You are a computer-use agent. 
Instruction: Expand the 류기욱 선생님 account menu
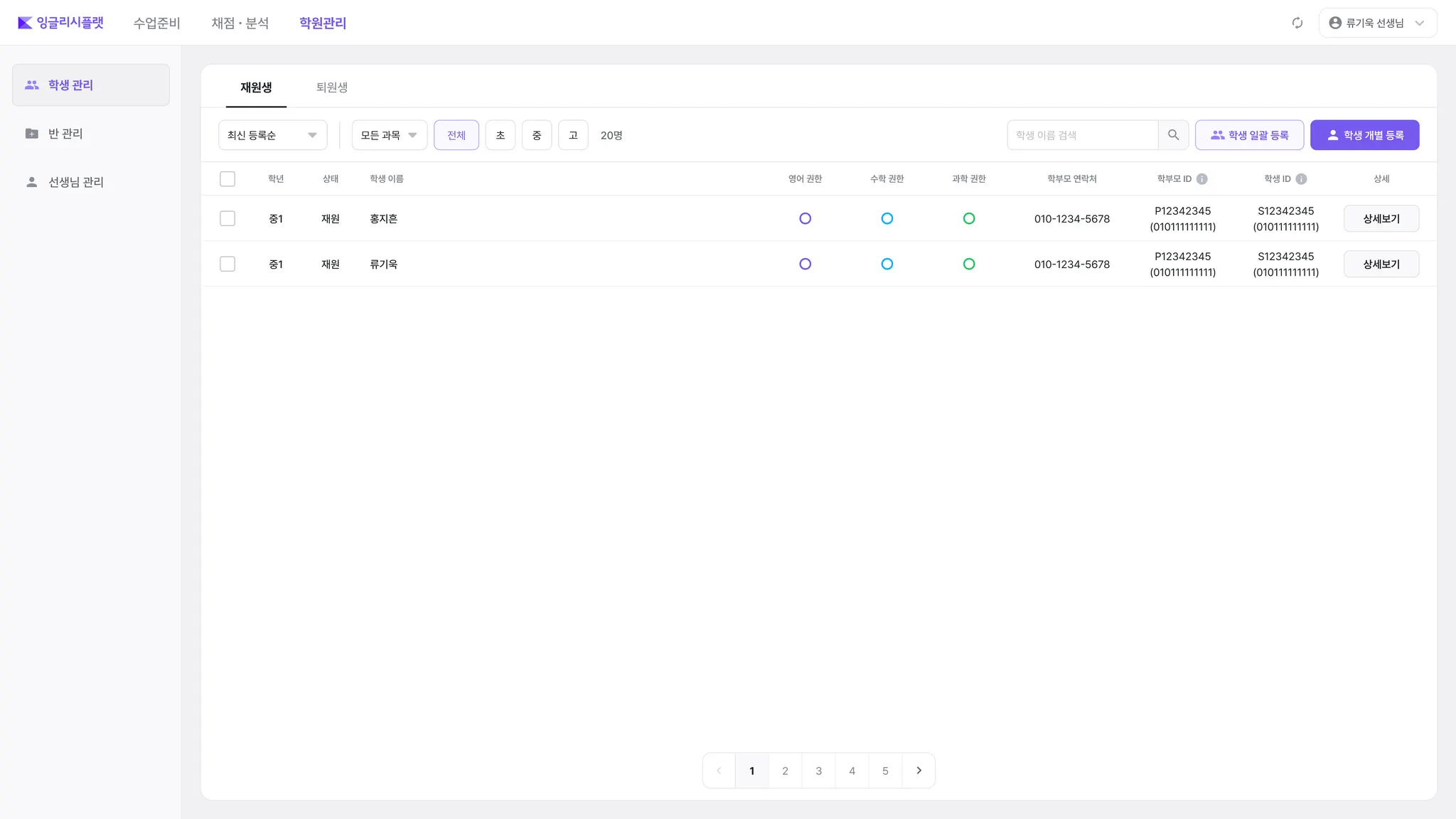point(1377,23)
